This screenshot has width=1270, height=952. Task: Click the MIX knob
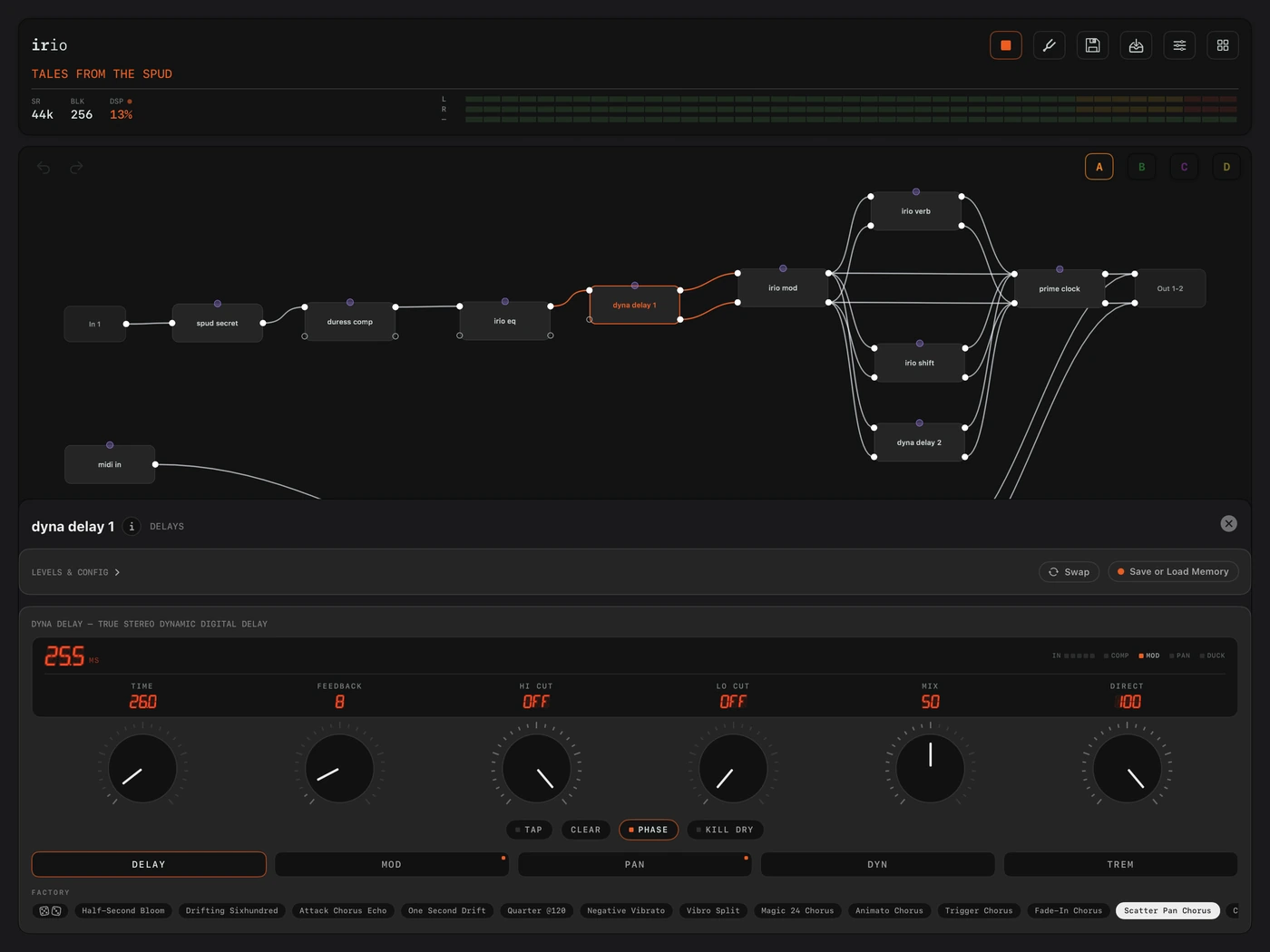click(930, 768)
